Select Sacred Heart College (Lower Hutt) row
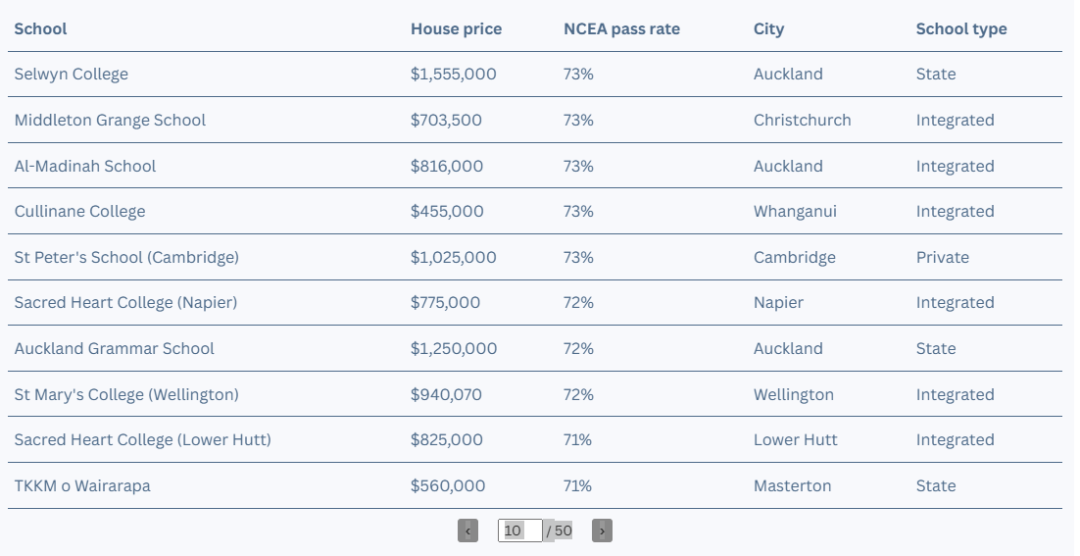1080x556 pixels. 535,440
